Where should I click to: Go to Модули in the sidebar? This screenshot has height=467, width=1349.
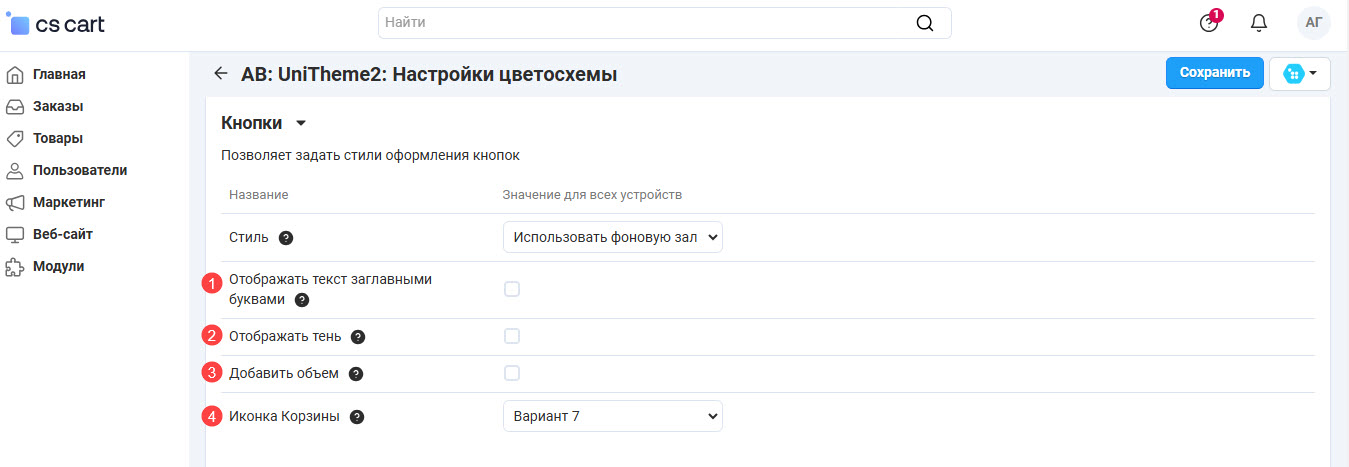[x=58, y=266]
